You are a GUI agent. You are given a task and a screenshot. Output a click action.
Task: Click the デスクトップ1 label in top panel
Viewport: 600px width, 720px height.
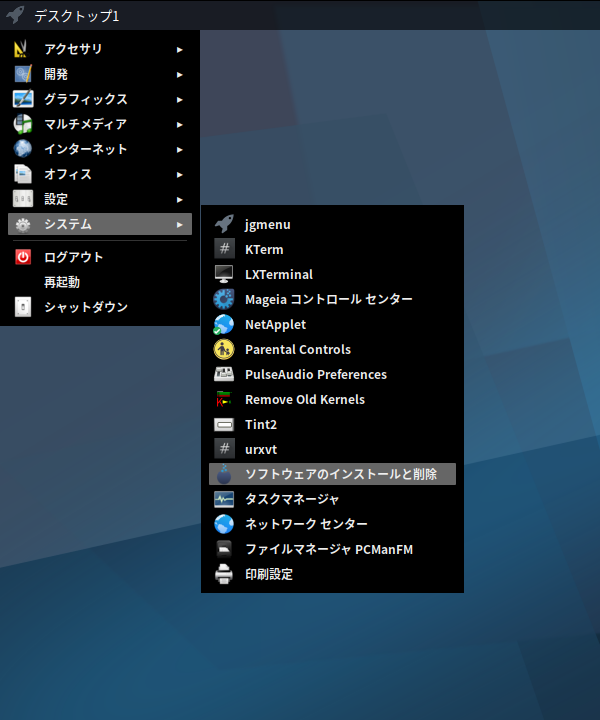pyautogui.click(x=77, y=16)
